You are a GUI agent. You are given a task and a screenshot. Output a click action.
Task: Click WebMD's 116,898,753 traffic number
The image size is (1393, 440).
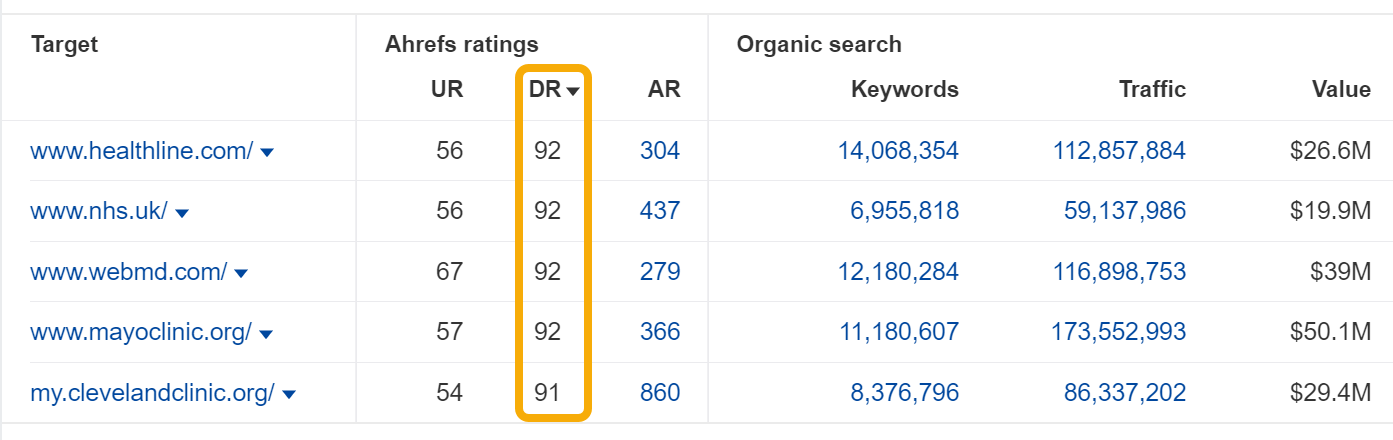pos(1119,271)
